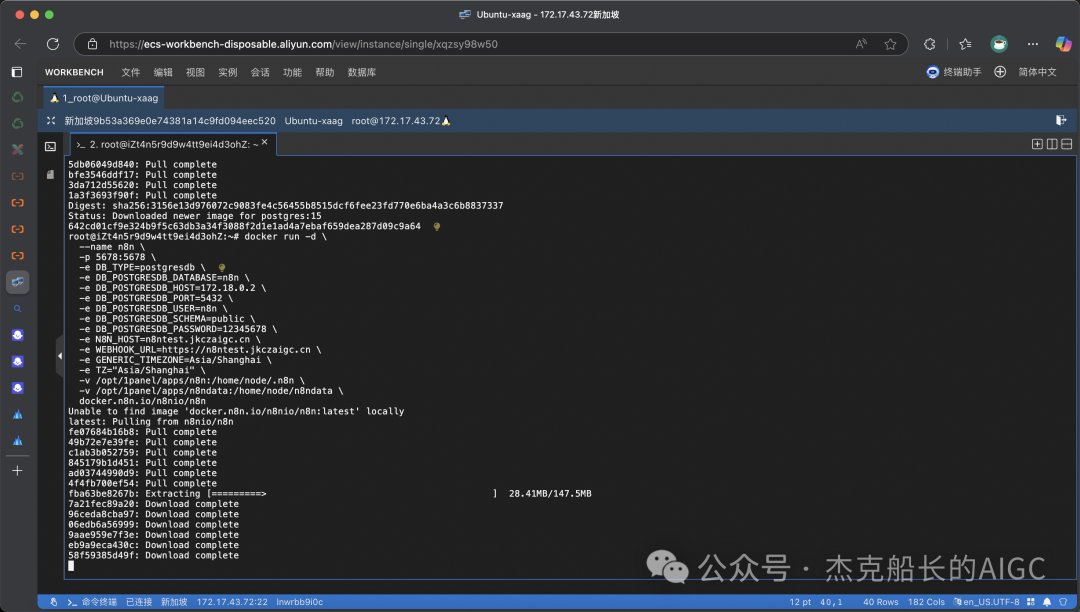Viewport: 1080px width, 612px height.
Task: Click 40 Rows status entry
Action: point(881,602)
